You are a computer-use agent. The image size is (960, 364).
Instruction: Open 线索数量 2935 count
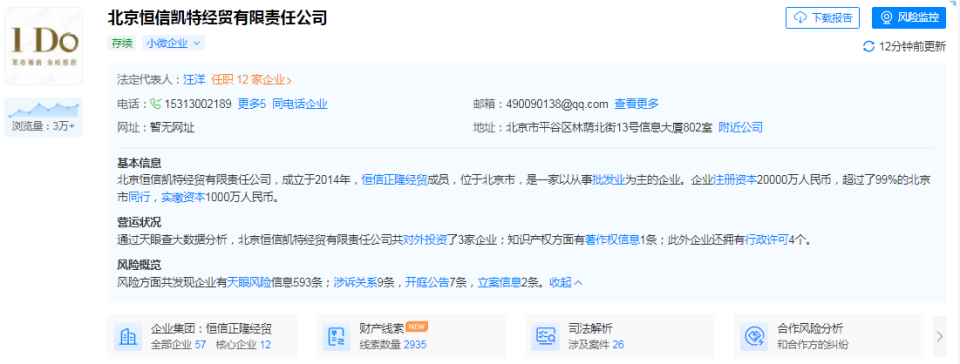coord(392,344)
